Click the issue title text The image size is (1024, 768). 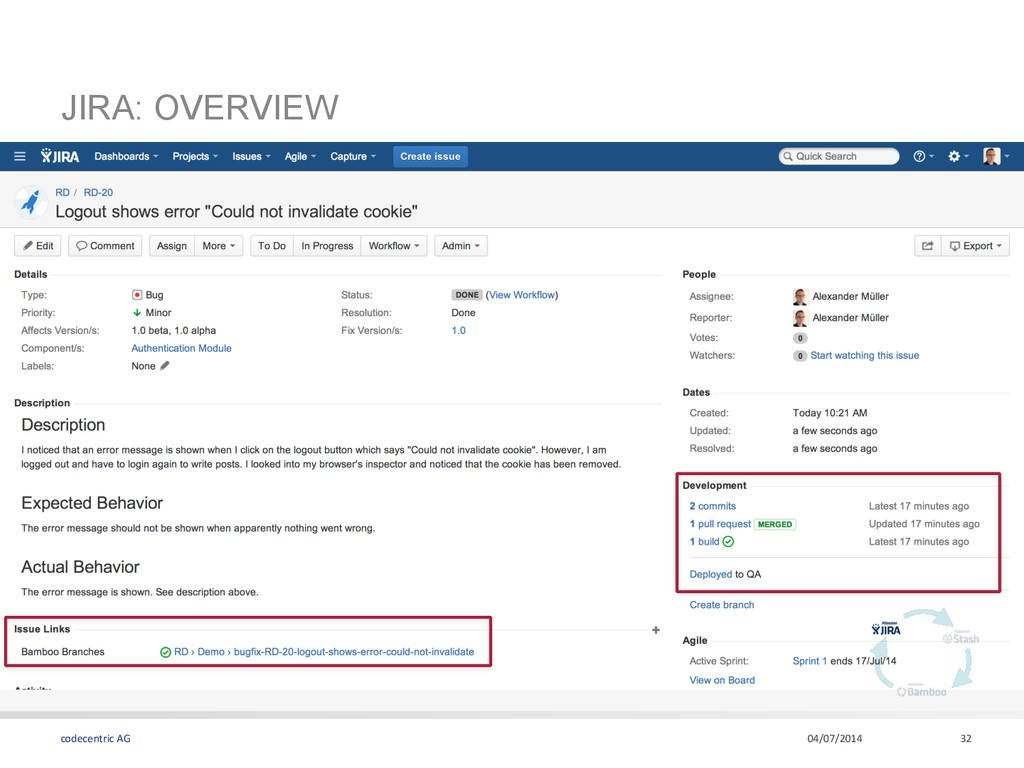pyautogui.click(x=236, y=212)
